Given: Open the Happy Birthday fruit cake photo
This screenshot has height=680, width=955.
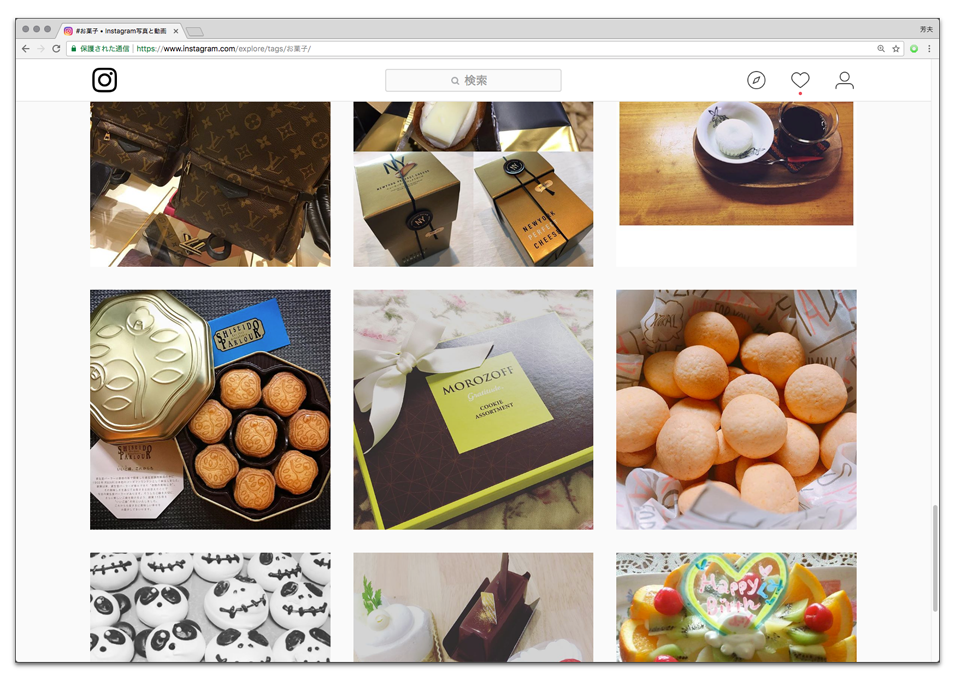Looking at the screenshot, I should tap(736, 607).
